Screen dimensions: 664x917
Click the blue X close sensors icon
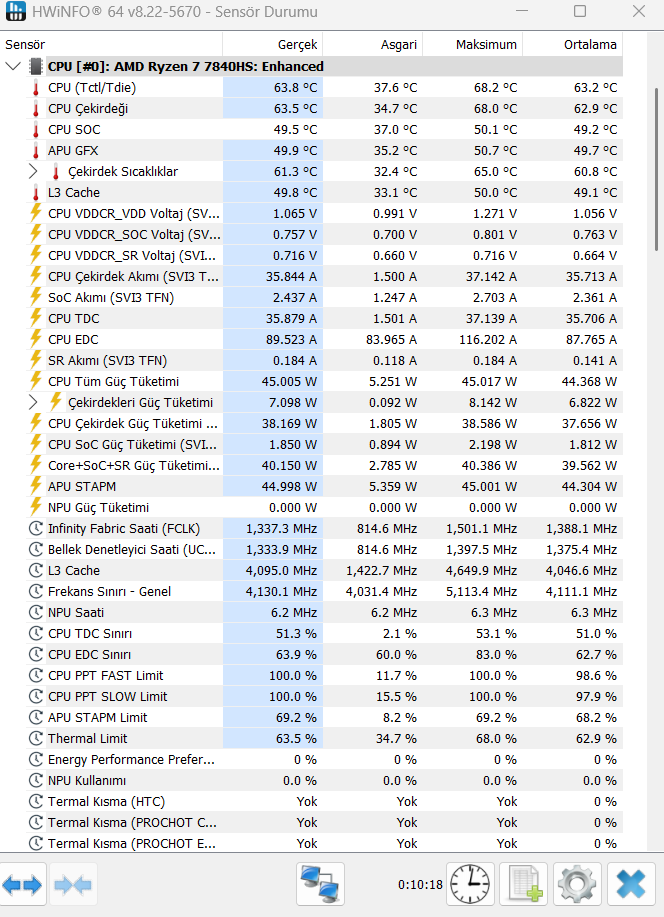[631, 884]
